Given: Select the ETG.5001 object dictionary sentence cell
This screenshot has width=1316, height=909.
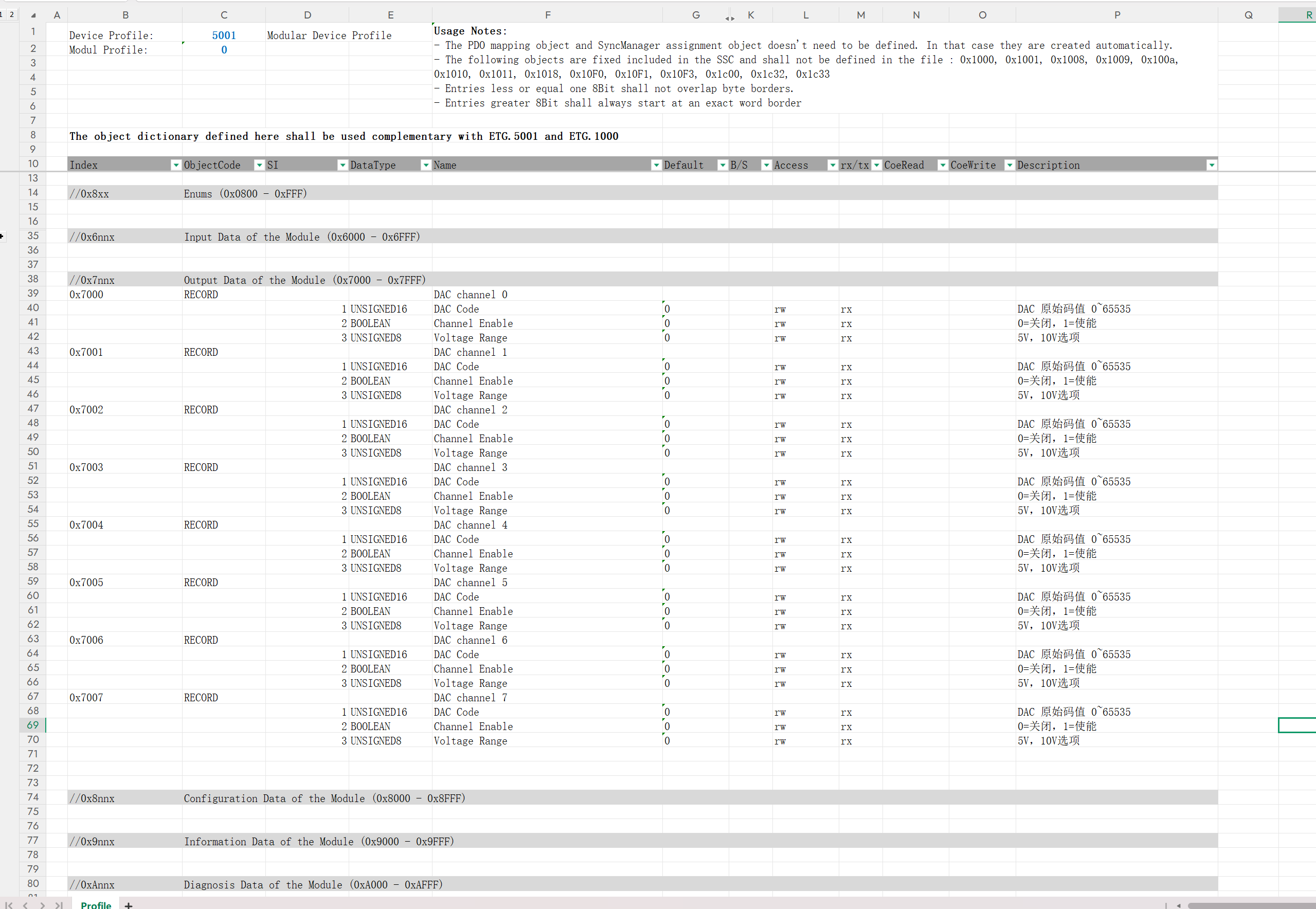Looking at the screenshot, I should [x=344, y=136].
